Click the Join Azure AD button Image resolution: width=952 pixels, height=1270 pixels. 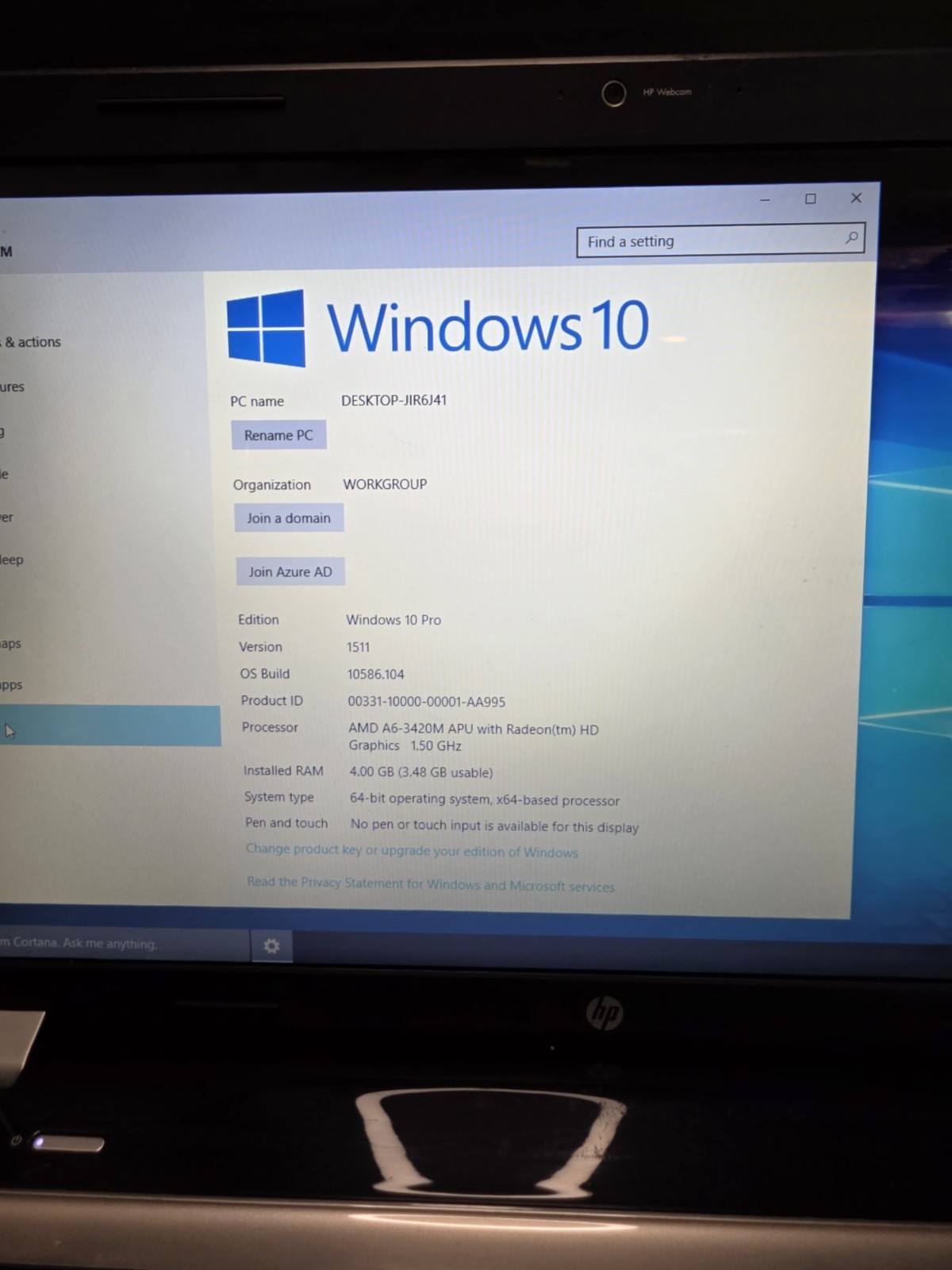tap(290, 571)
